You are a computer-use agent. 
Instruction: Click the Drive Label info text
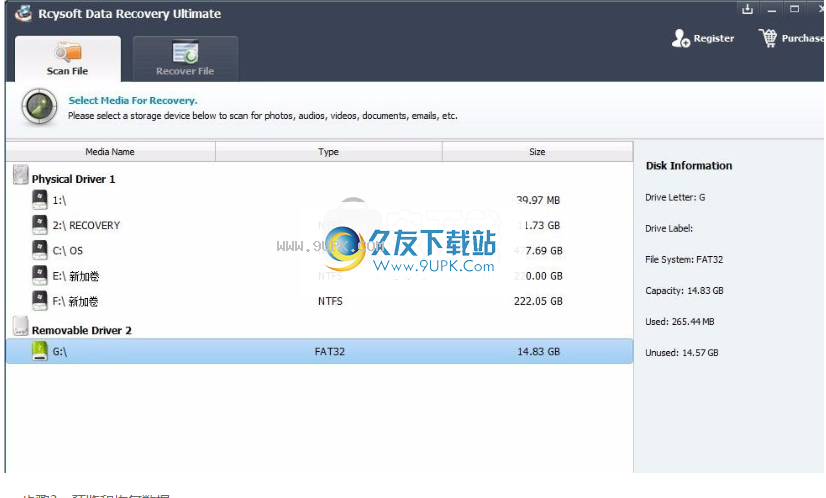coord(669,229)
